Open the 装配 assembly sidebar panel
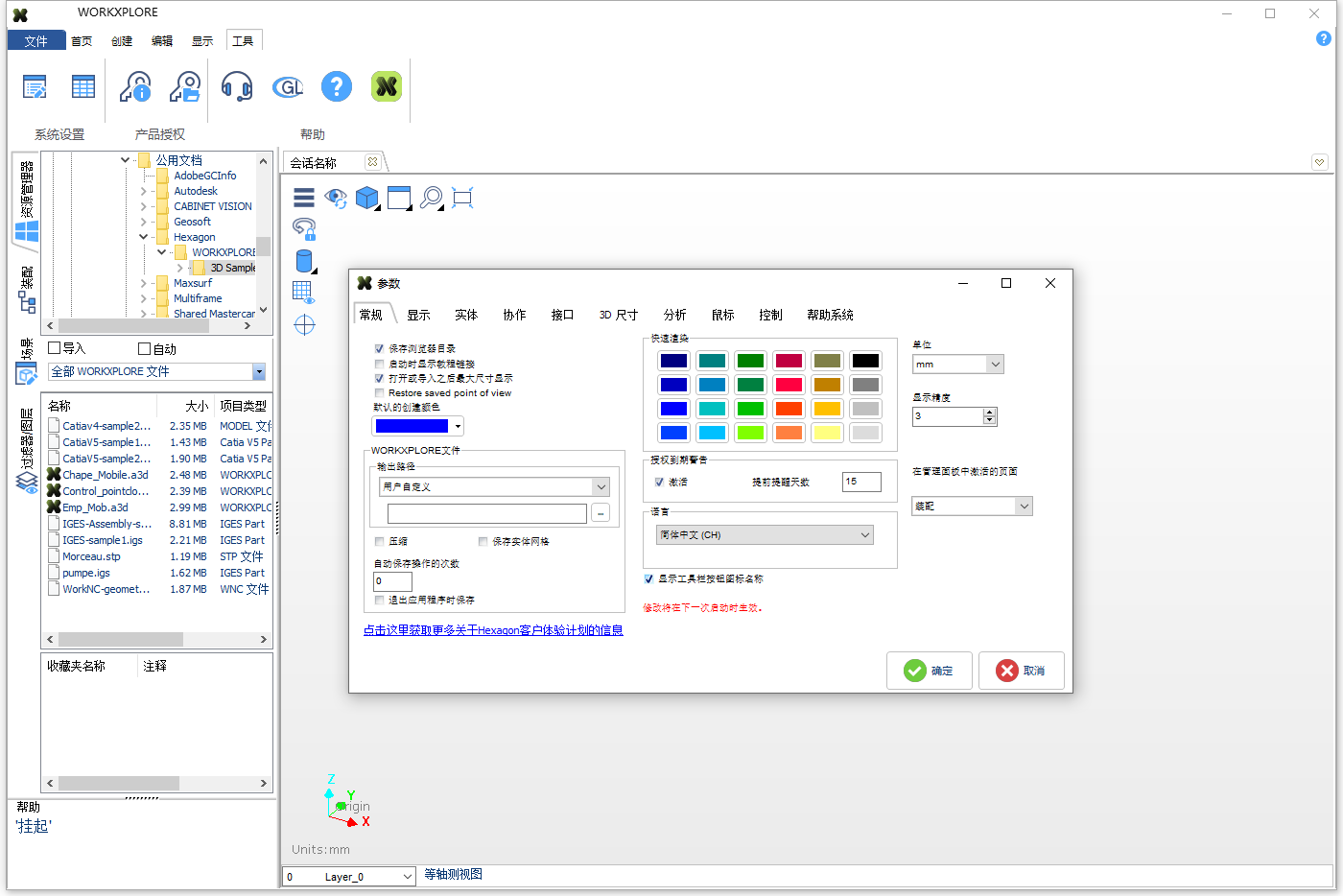This screenshot has width=1343, height=896. point(26,289)
